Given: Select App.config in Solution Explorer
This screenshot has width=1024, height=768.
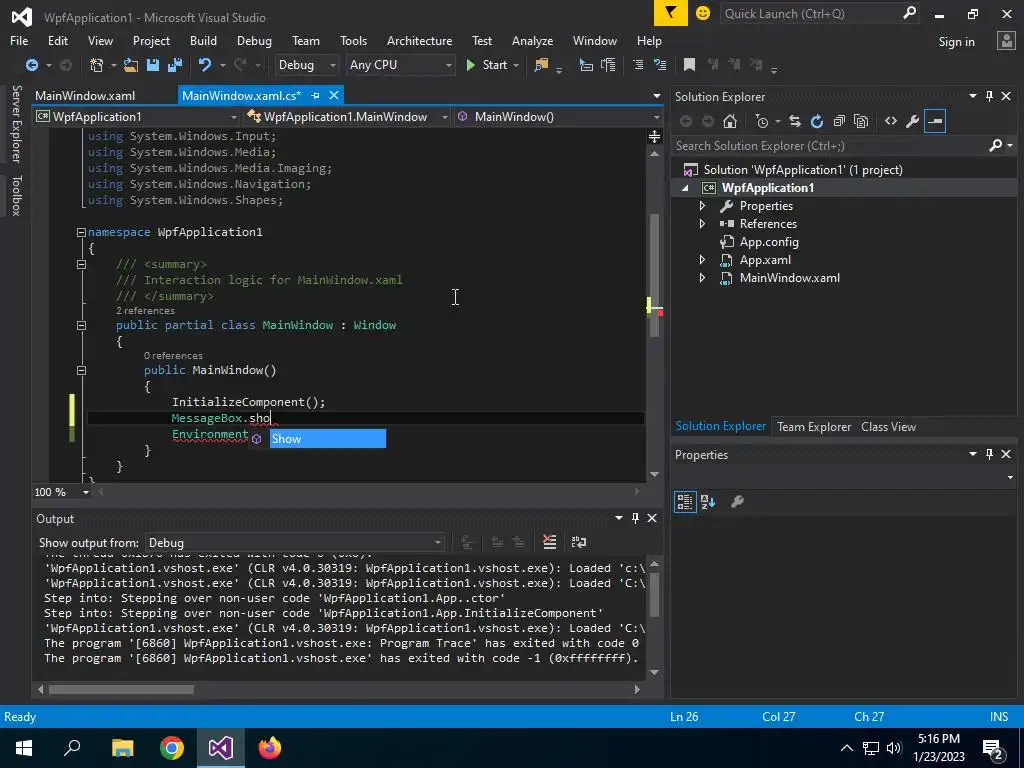Looking at the screenshot, I should point(769,242).
